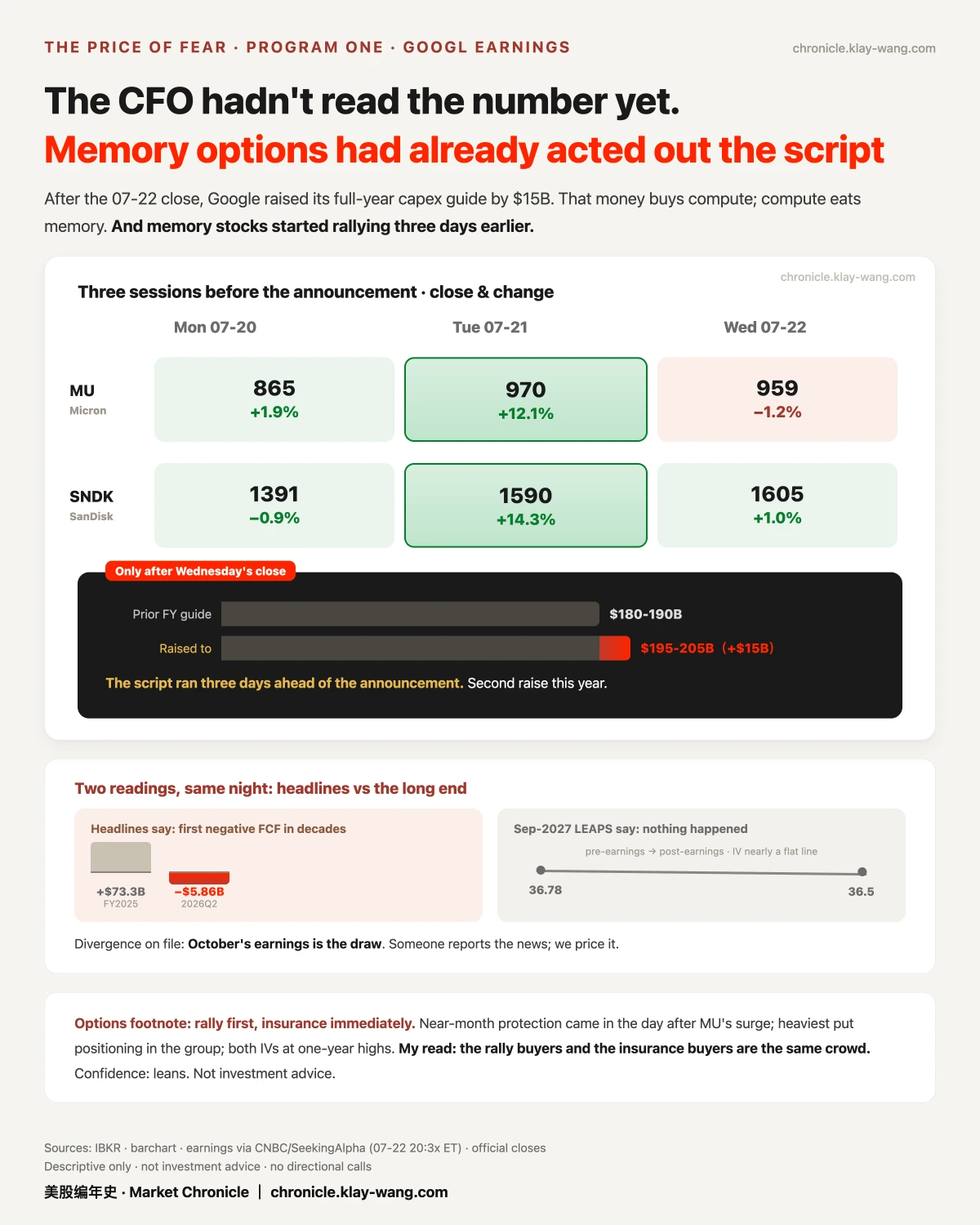Click the 'Only after Wednesday's close' red badge
The height and width of the screenshot is (1225, 980).
(x=200, y=571)
